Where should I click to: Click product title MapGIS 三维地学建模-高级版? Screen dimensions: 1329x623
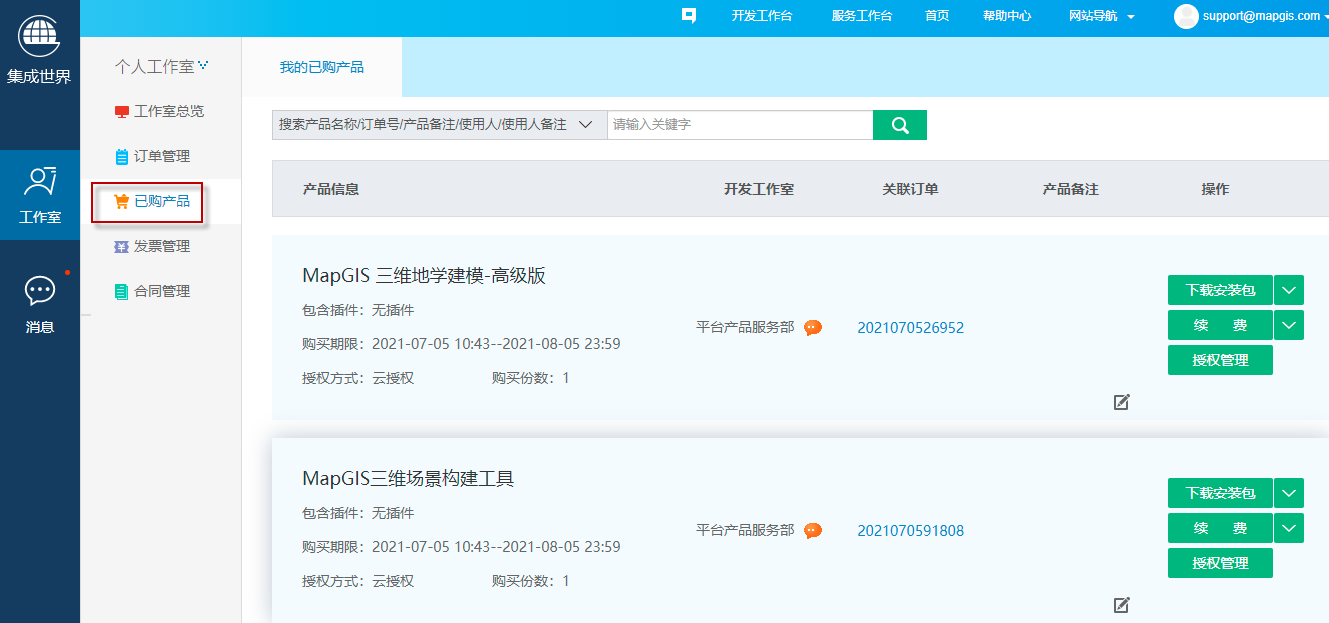(424, 276)
